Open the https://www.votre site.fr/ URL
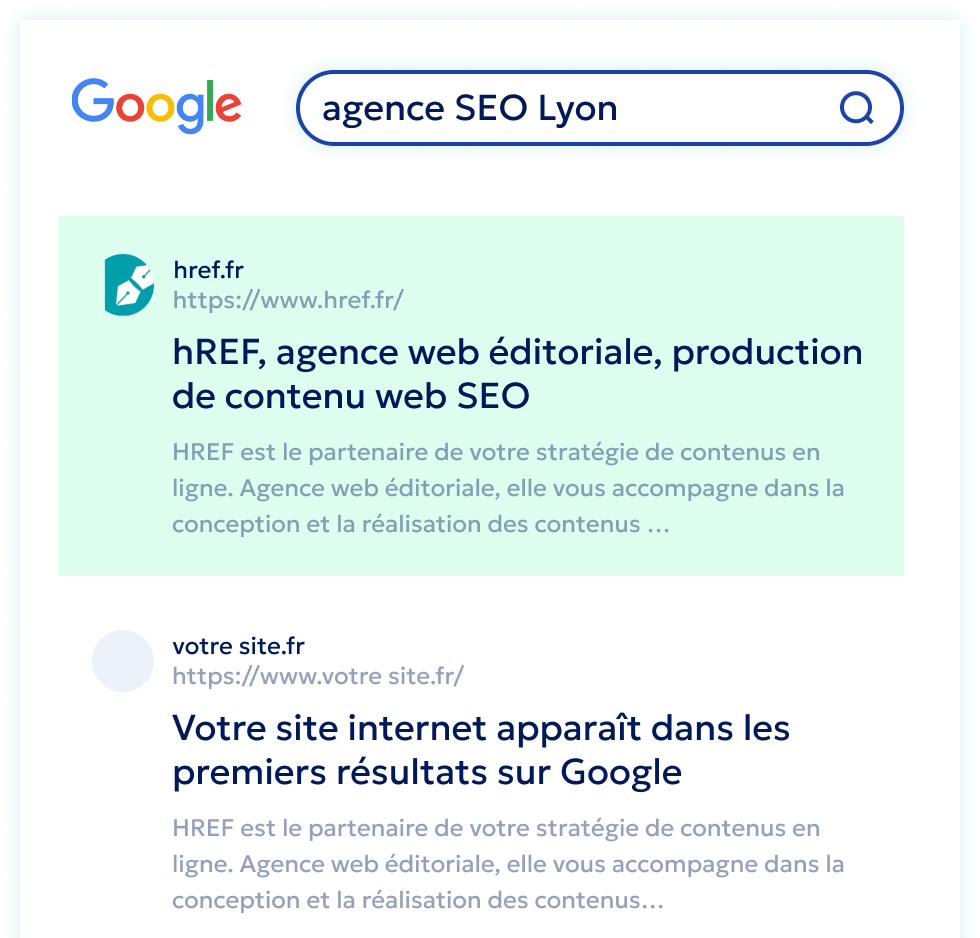Screen dimensions: 980x938 coord(318,676)
